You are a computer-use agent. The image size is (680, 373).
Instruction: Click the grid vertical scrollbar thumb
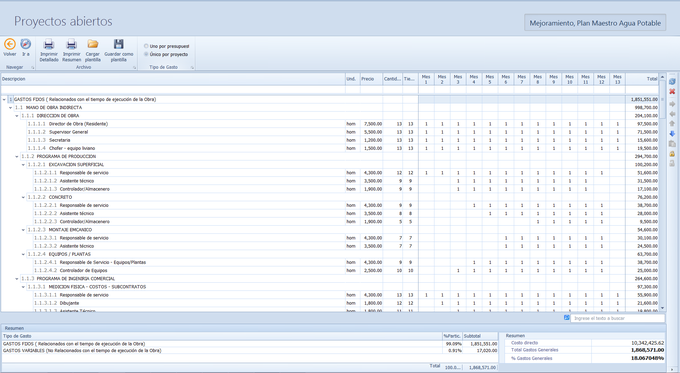click(x=662, y=99)
